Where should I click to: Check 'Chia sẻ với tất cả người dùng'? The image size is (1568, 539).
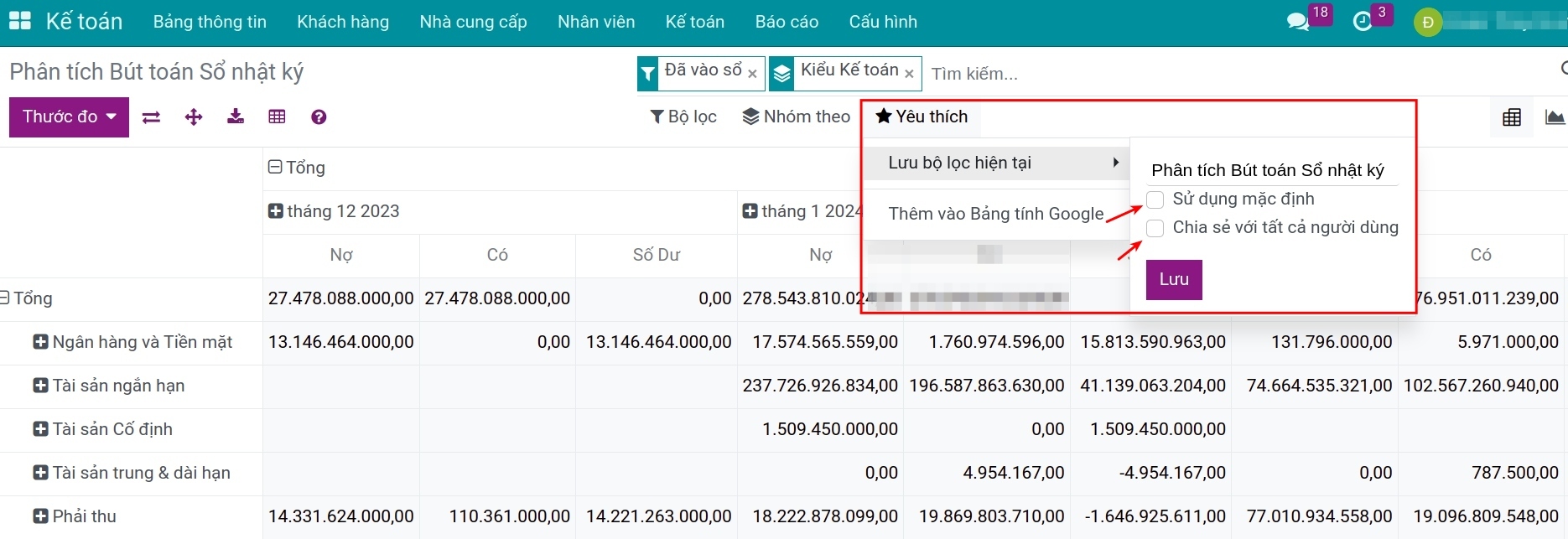coord(1155,228)
